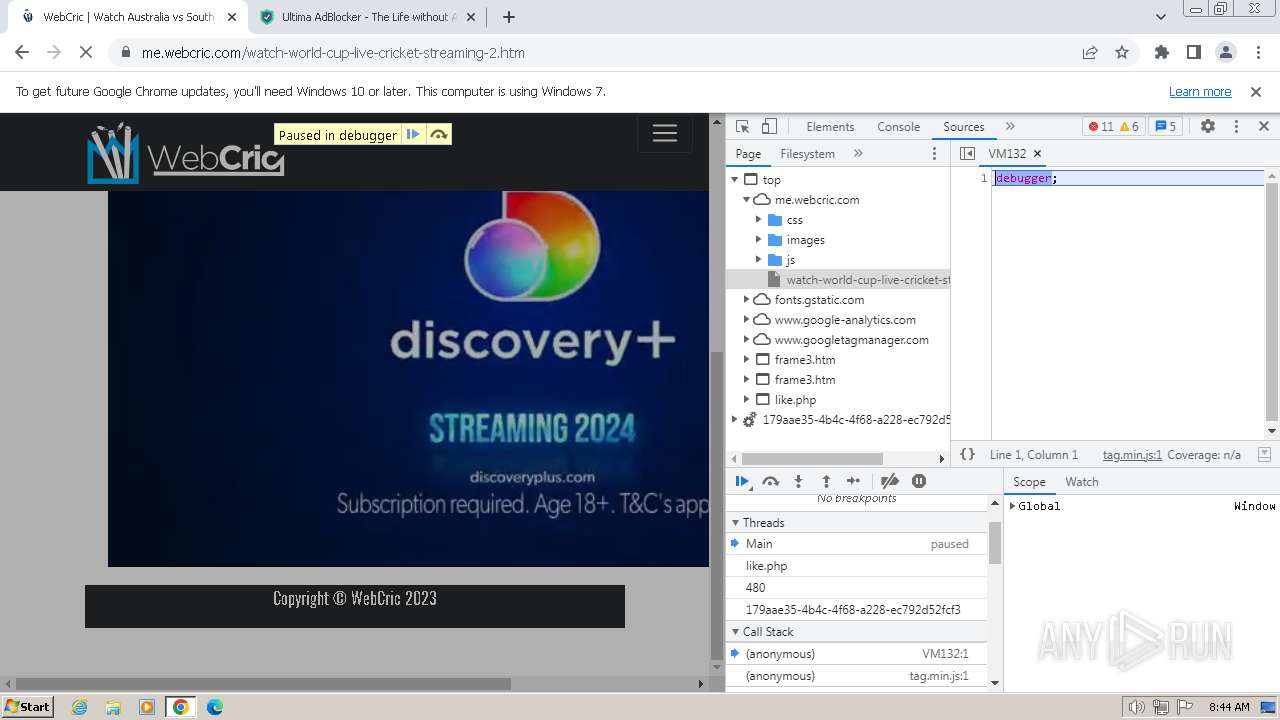This screenshot has height=720, width=1280.
Task: Resume script execution in debugger toolbar
Action: point(743,481)
